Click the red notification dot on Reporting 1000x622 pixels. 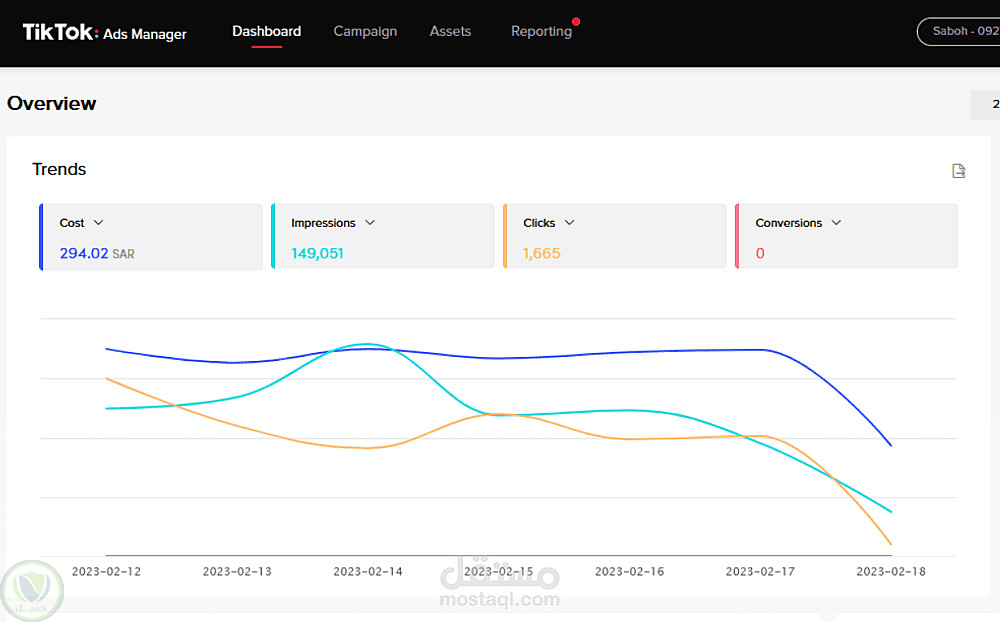tap(576, 22)
